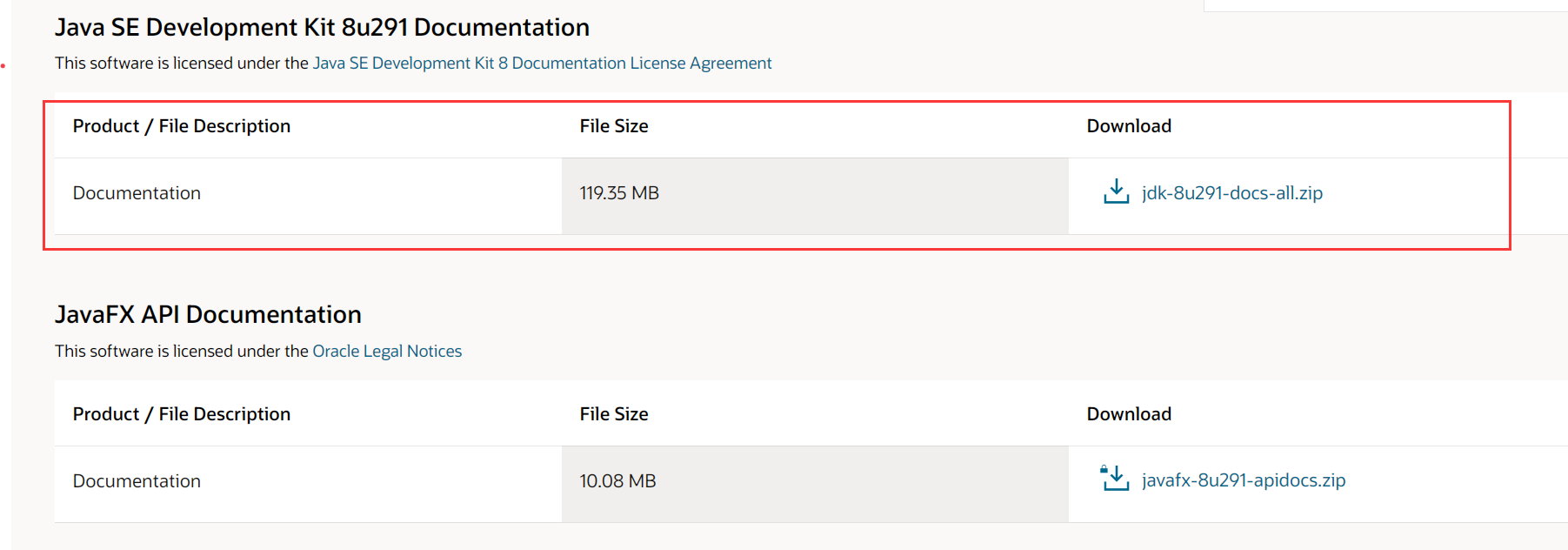Screen dimensions: 1568x550
Task: Select the 119.35 MB file size cell
Action: pos(815,196)
